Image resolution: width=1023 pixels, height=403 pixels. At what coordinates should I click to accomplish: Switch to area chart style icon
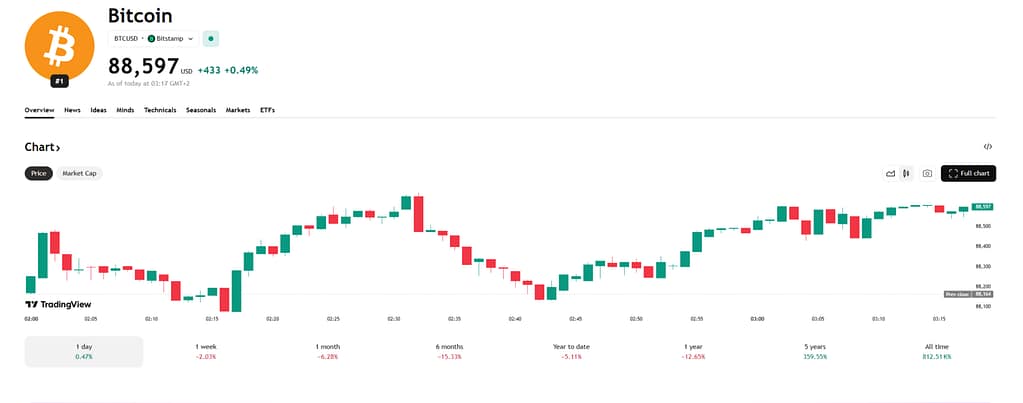click(x=890, y=173)
